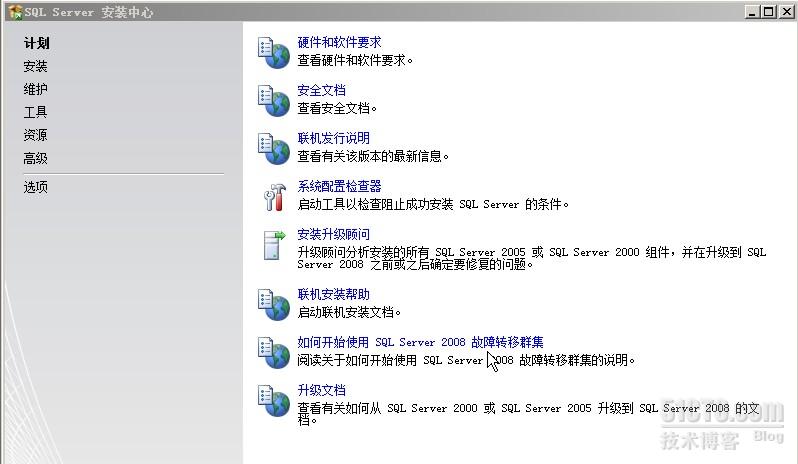The image size is (798, 464).
Task: Click the SQL Server 安装中心 title bar icon
Action: click(15, 12)
